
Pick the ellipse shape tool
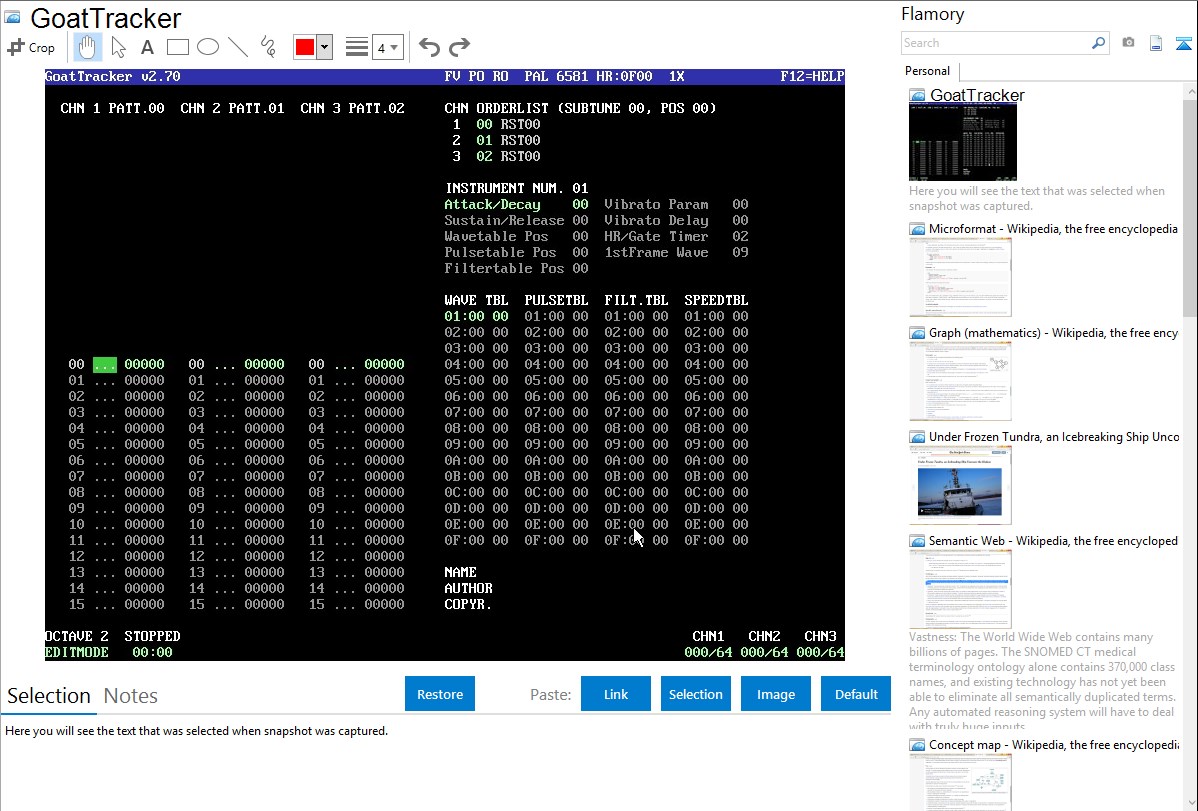tap(207, 47)
